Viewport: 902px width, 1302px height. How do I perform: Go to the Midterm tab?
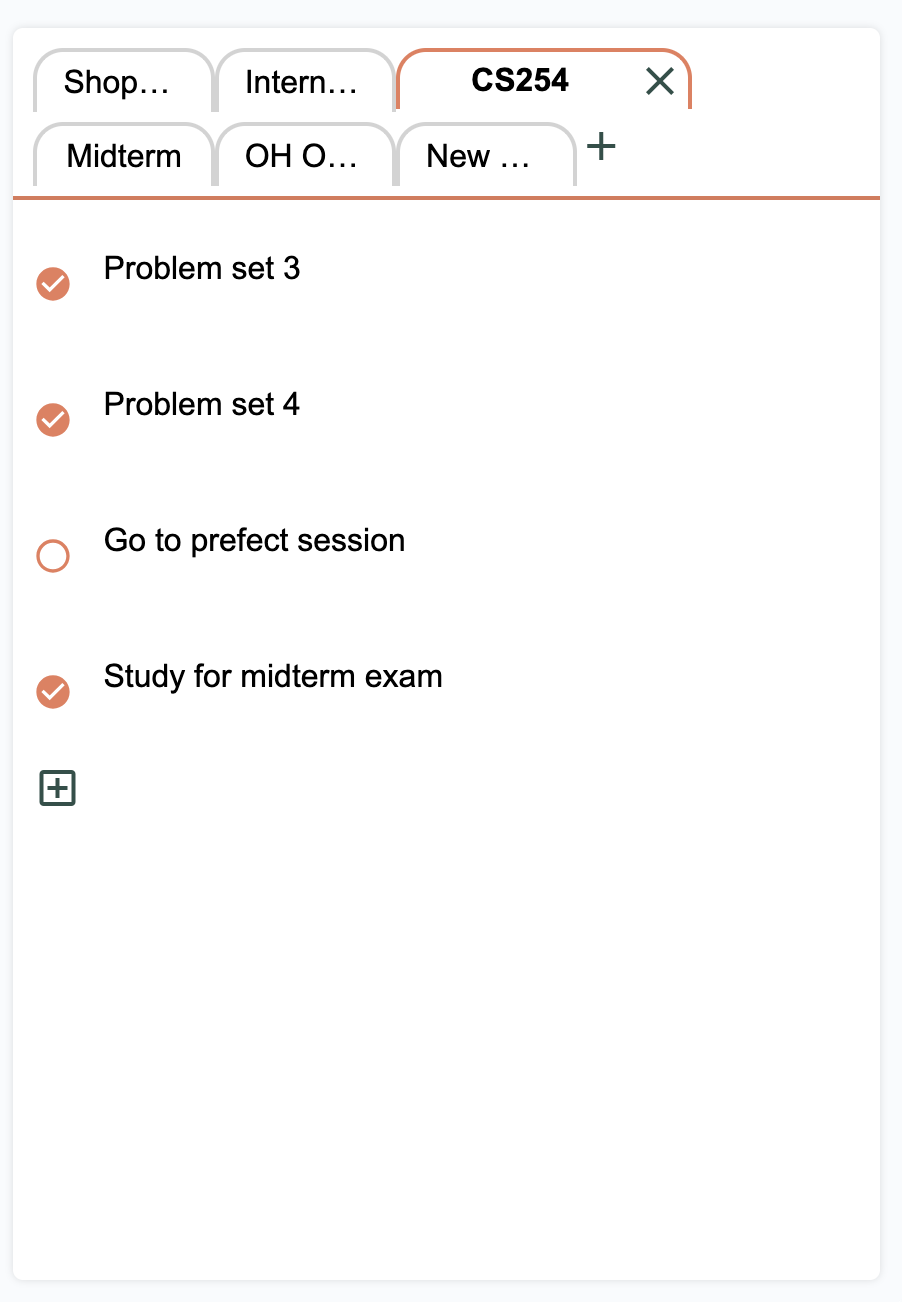(124, 156)
